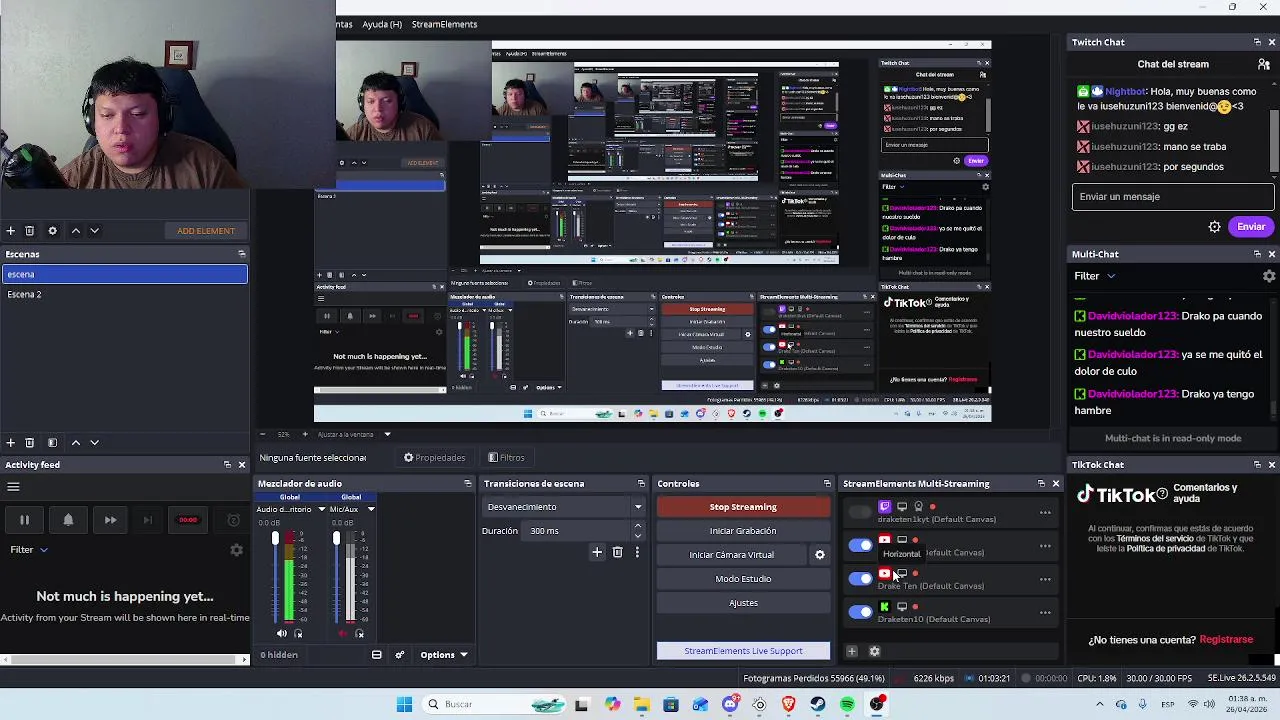The image size is (1280, 720).
Task: Open transition properties three-dot menu
Action: pyautogui.click(x=637, y=552)
